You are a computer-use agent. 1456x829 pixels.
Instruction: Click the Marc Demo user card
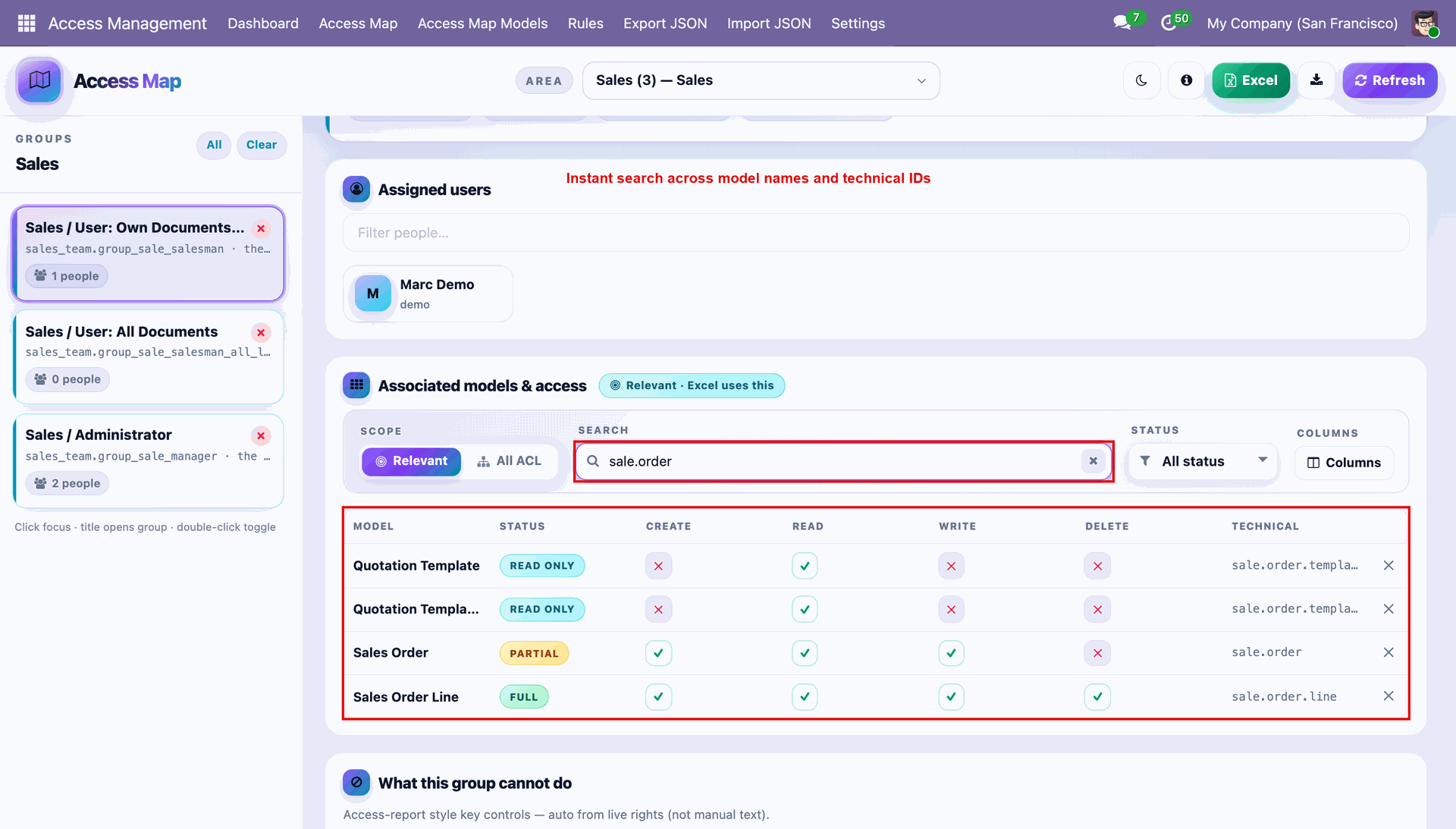(x=428, y=294)
